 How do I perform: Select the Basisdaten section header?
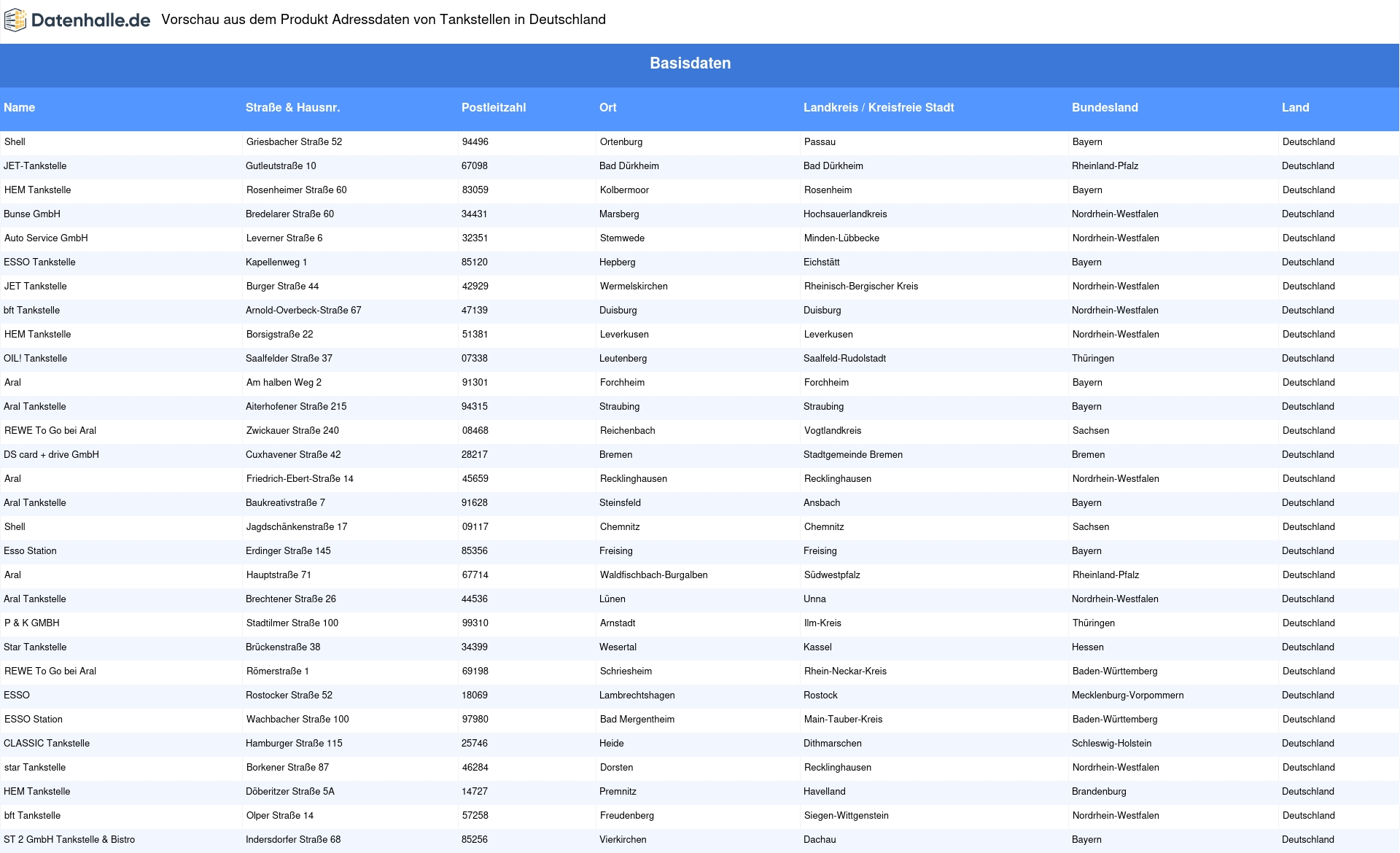pos(690,63)
